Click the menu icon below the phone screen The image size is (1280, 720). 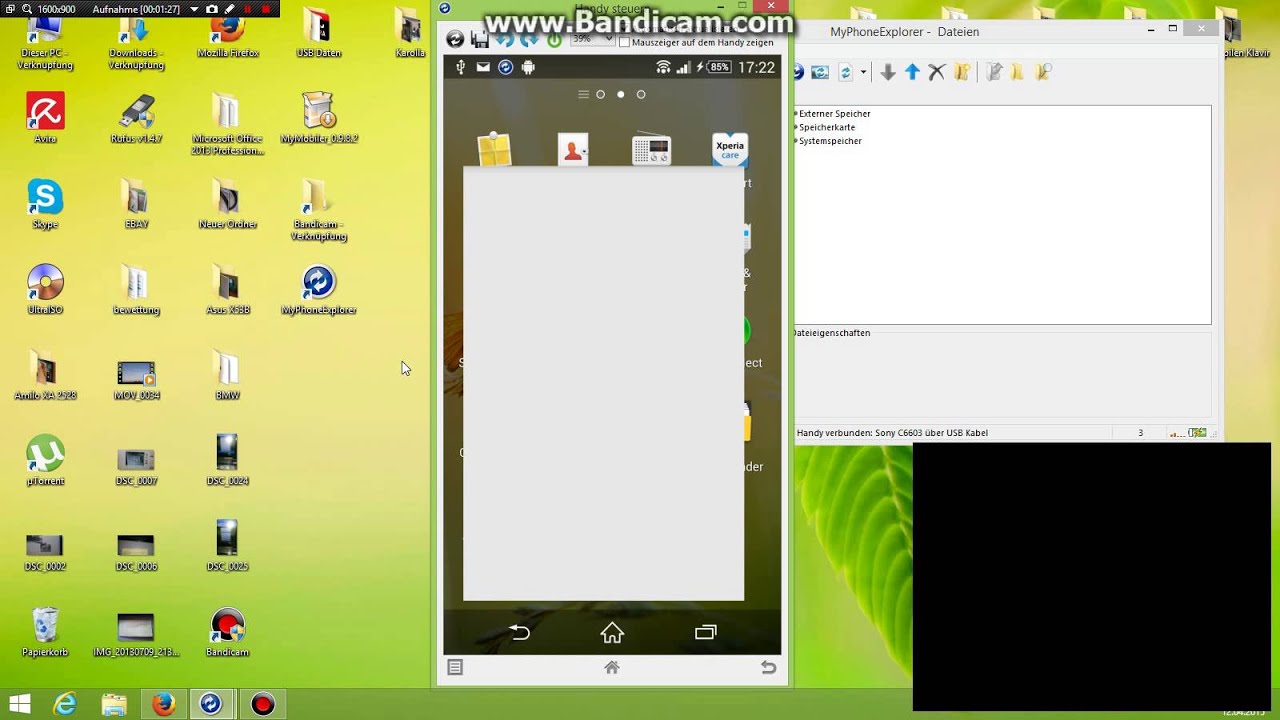click(455, 667)
